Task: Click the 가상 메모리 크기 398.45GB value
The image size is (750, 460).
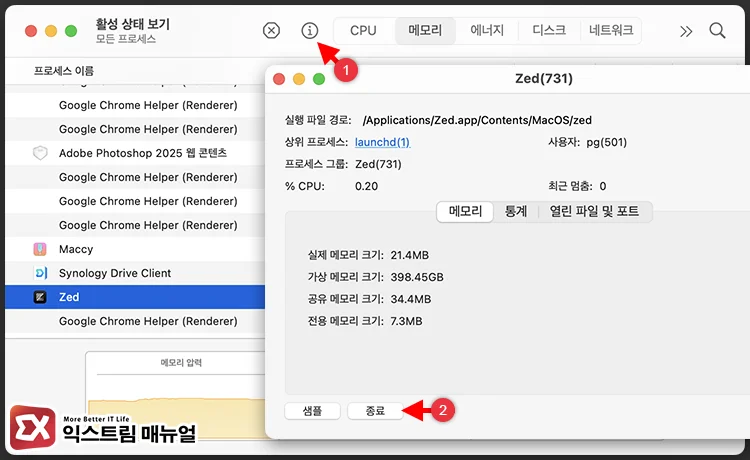Action: [x=417, y=277]
